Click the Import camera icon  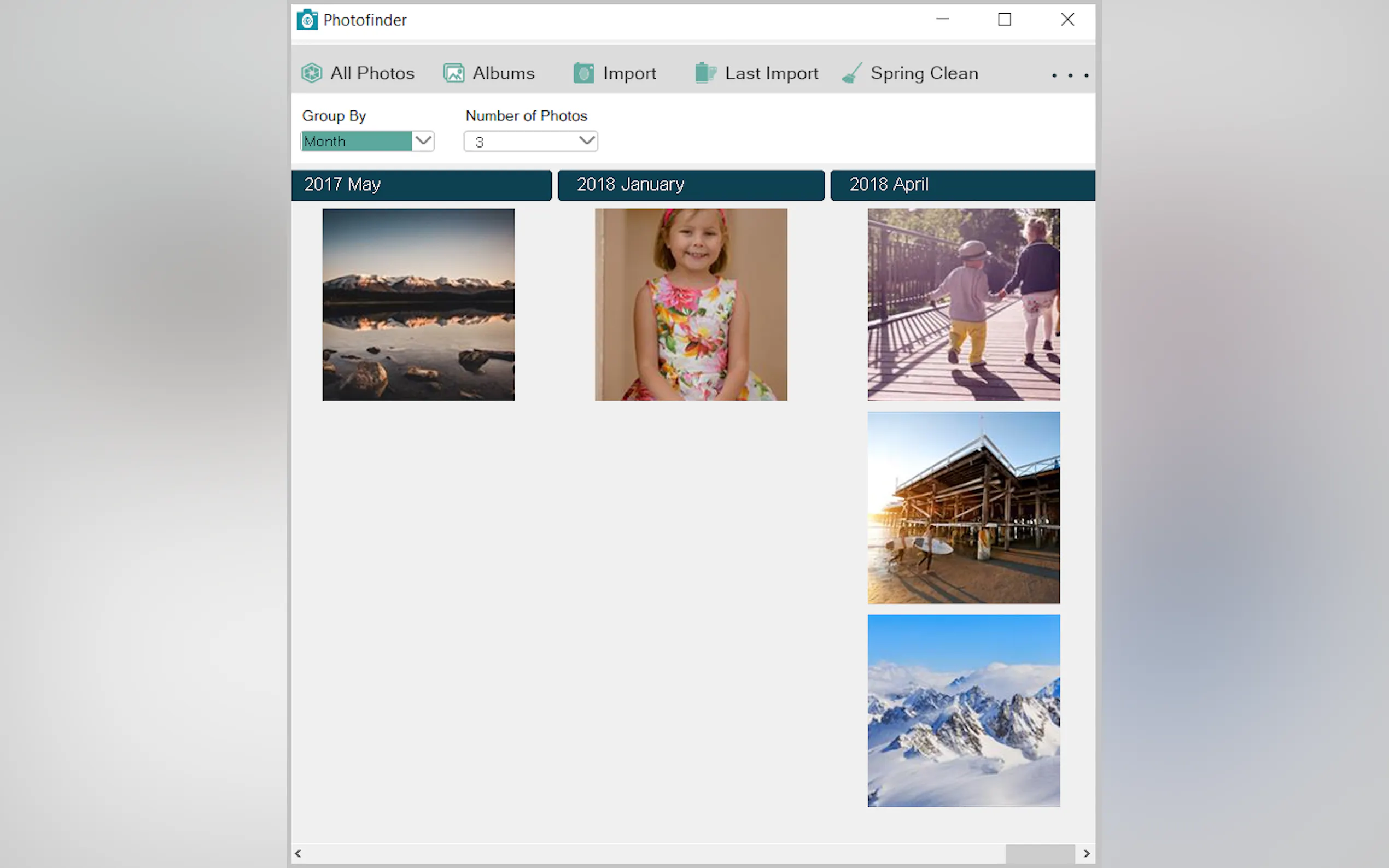[x=584, y=73]
